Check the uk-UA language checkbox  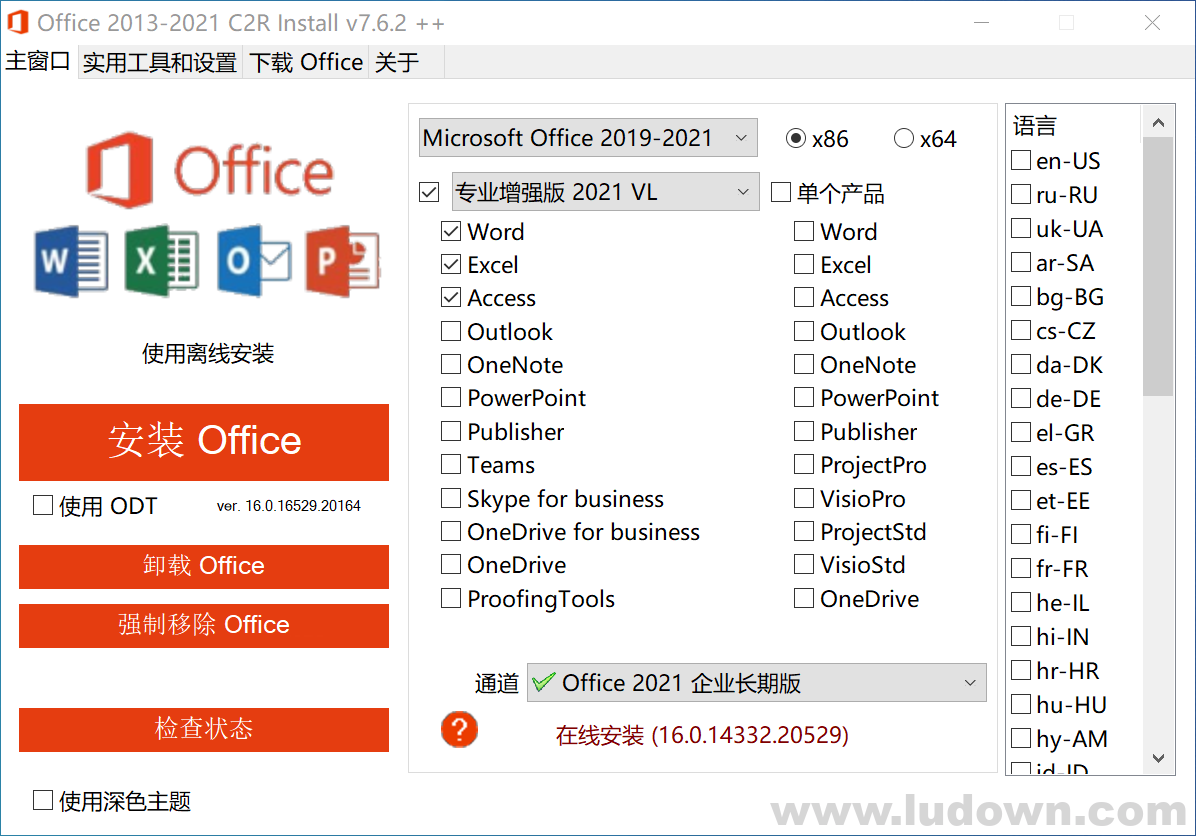tap(1021, 228)
